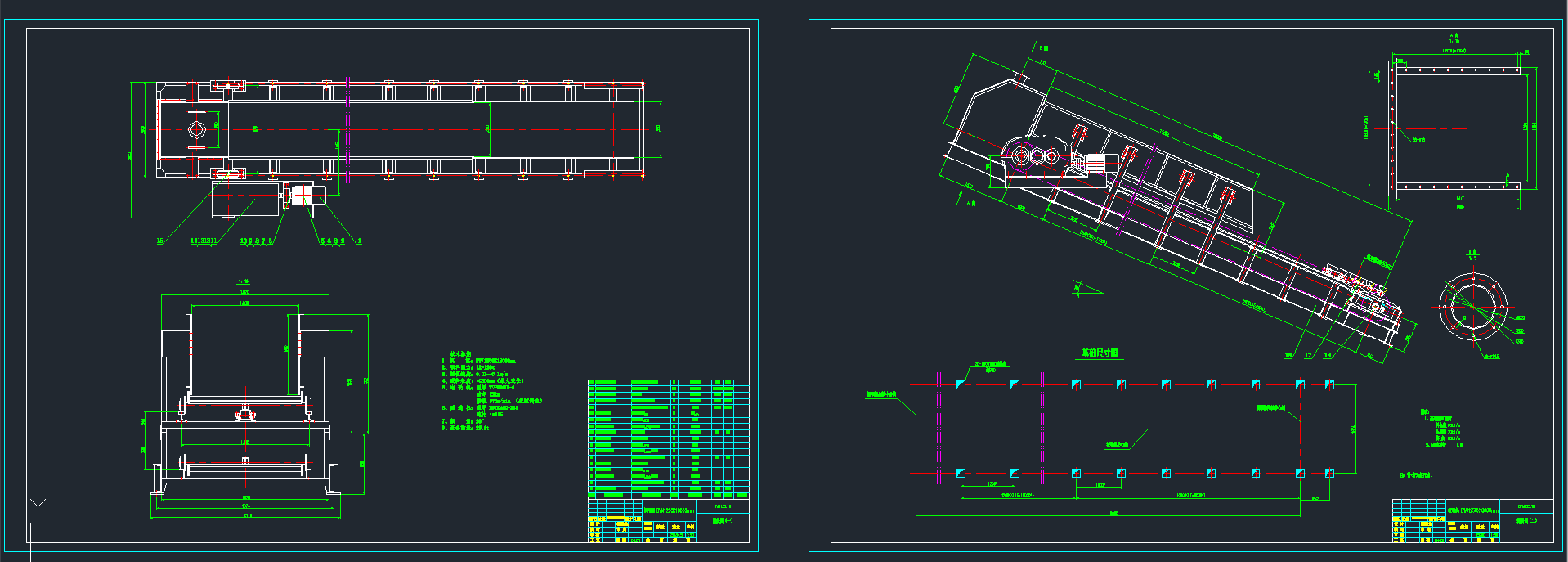Select the hexagonal bolt symbol in plan view
This screenshot has width=1568, height=562.
[x=196, y=129]
